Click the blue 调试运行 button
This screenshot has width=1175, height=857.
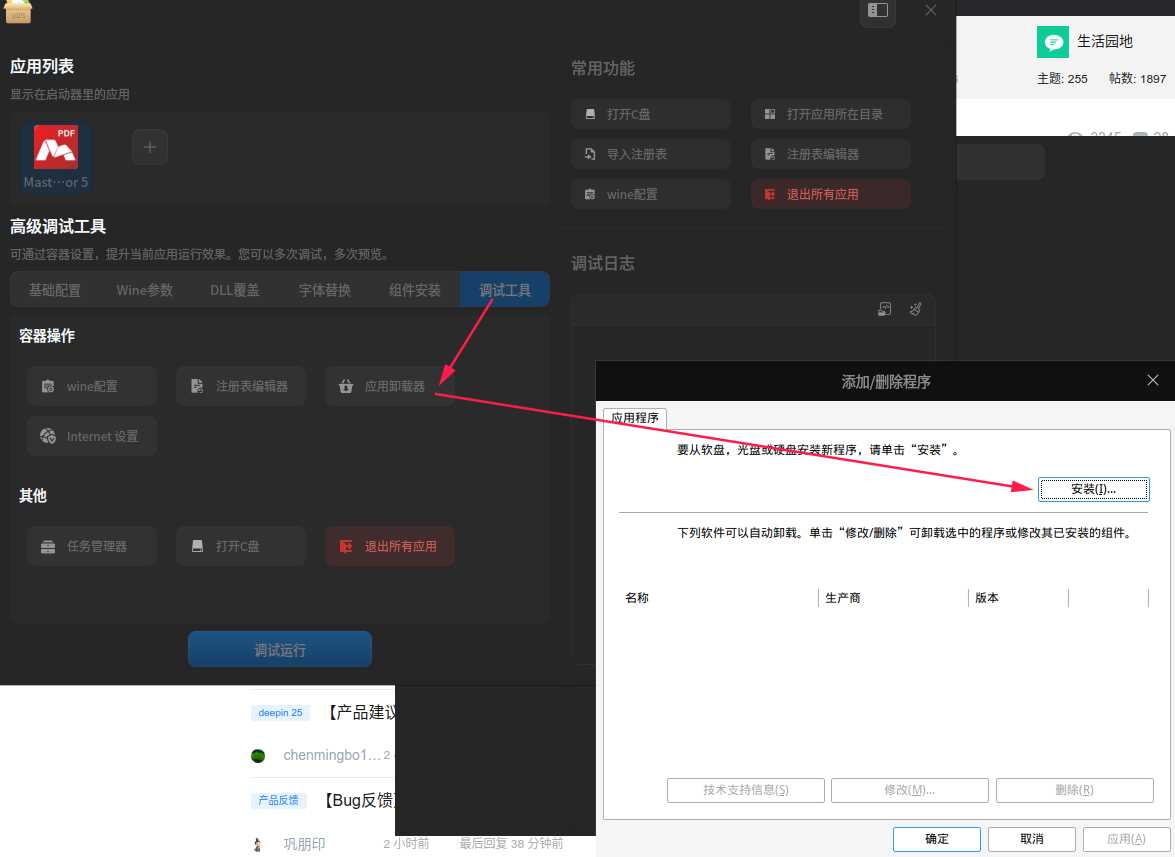(x=280, y=649)
